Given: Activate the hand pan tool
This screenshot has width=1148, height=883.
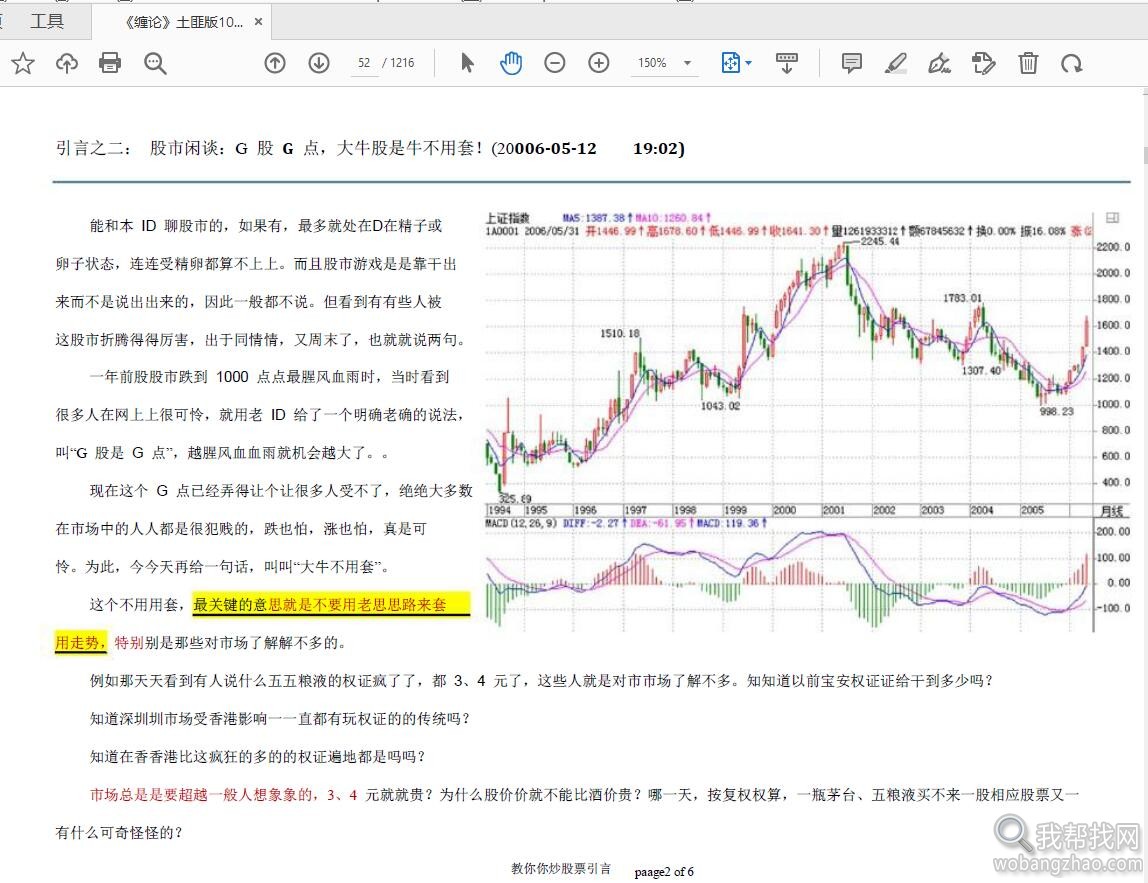Looking at the screenshot, I should 511,64.
